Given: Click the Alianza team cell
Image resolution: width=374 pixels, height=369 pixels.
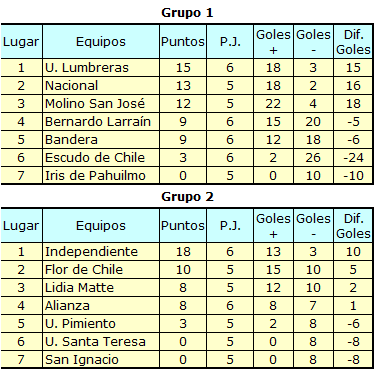Looking at the screenshot, I should 101,306.
